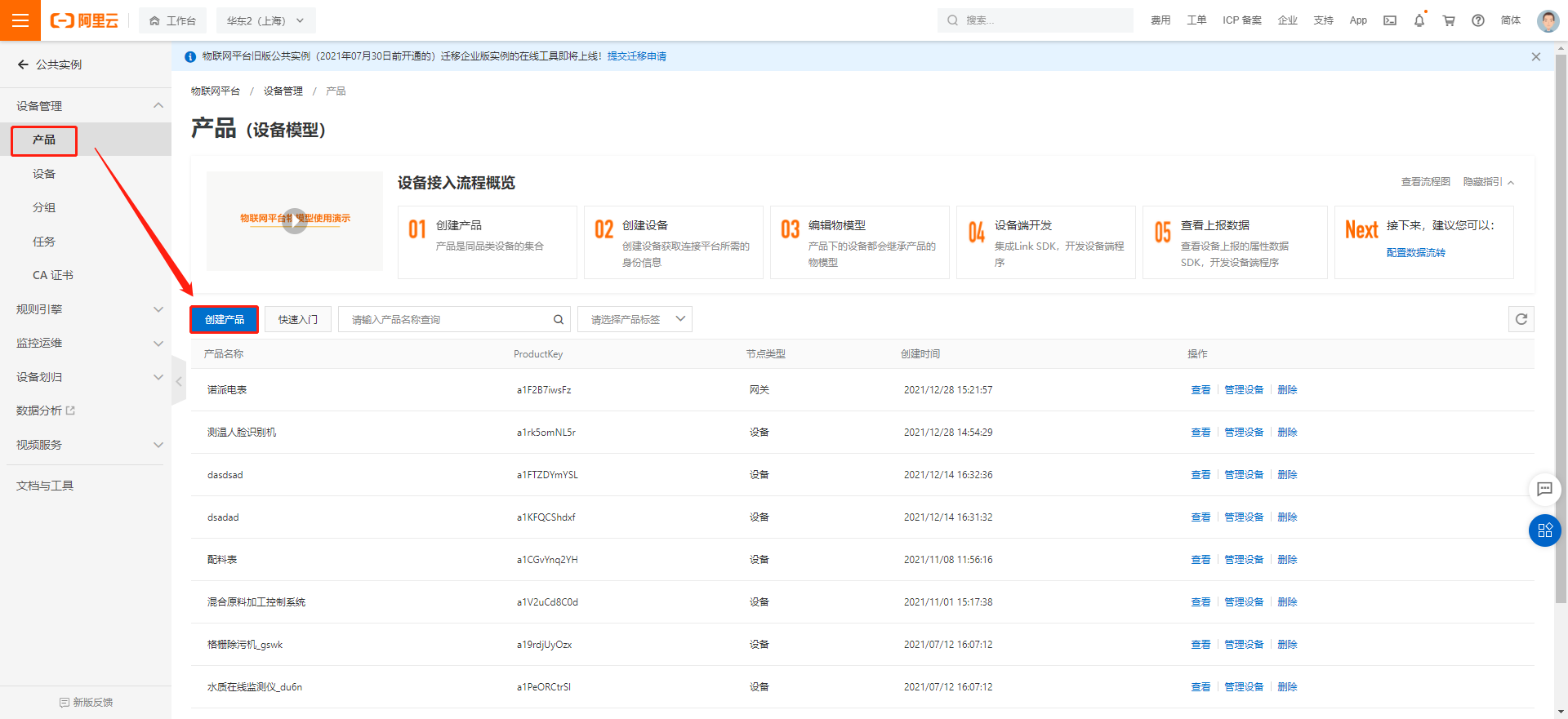Open 费用 in the top bar
Image resolution: width=1568 pixels, height=719 pixels.
(1160, 20)
